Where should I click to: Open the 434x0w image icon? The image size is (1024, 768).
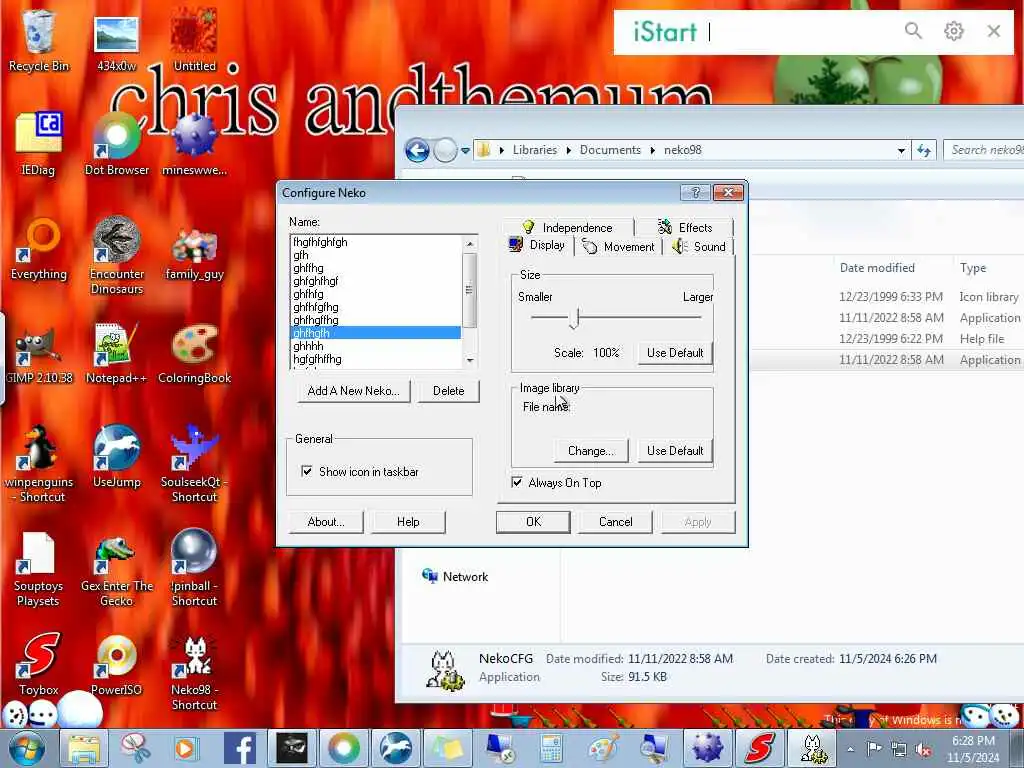116,42
